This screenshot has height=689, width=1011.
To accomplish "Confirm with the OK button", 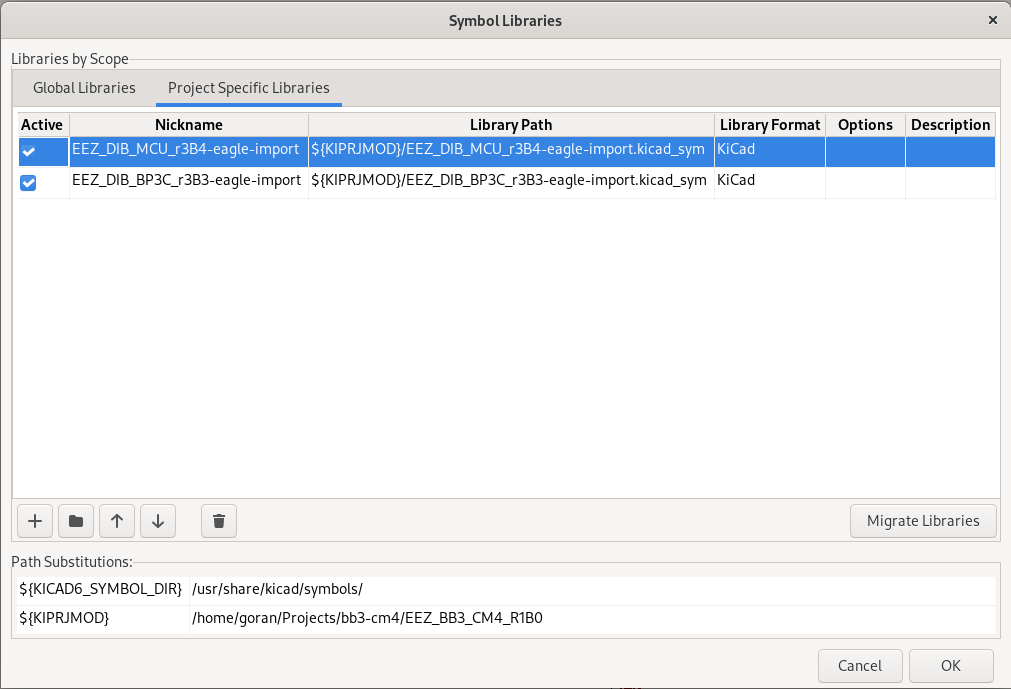I will click(x=950, y=665).
